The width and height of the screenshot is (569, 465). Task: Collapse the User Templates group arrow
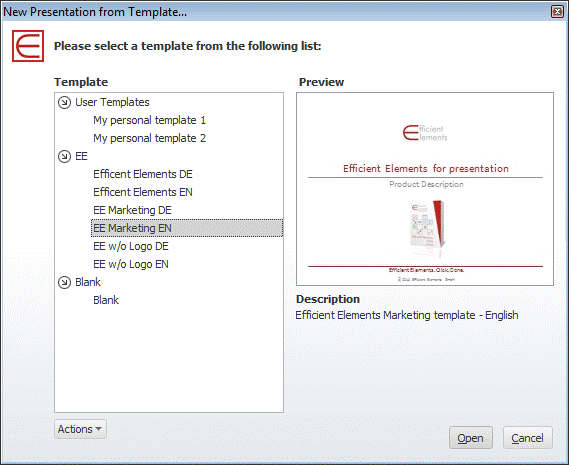64,102
